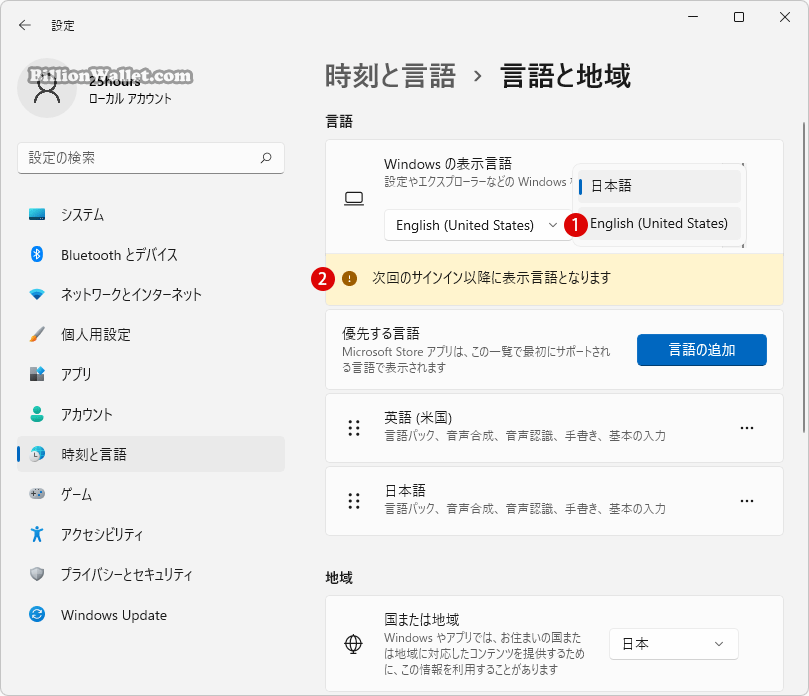Click the network Wi-Fi icon
This screenshot has width=809, height=696.
(37, 295)
